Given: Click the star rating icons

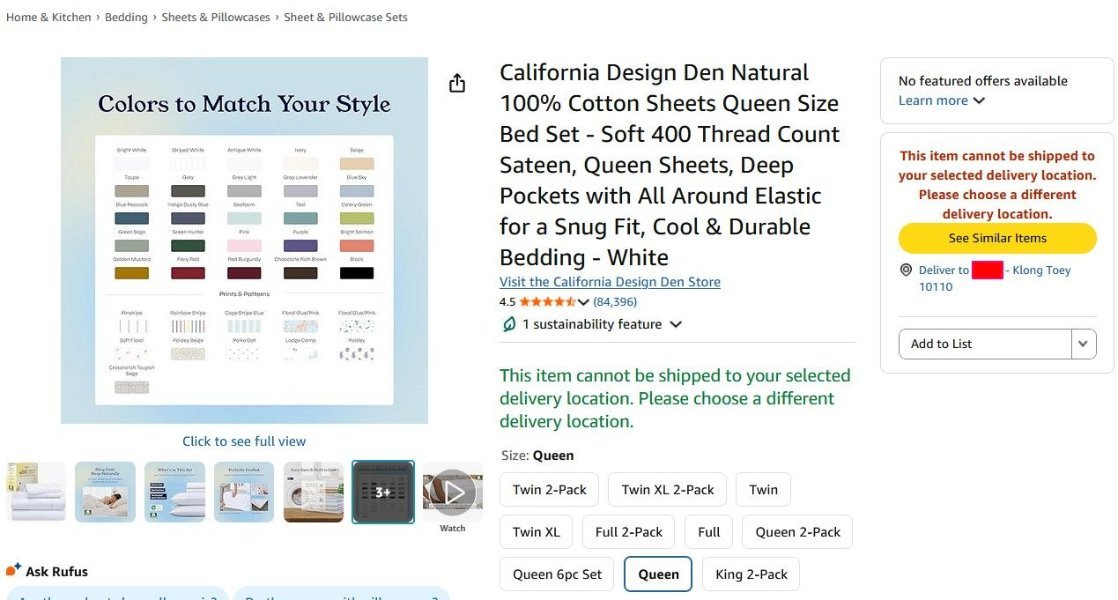Looking at the screenshot, I should (547, 302).
